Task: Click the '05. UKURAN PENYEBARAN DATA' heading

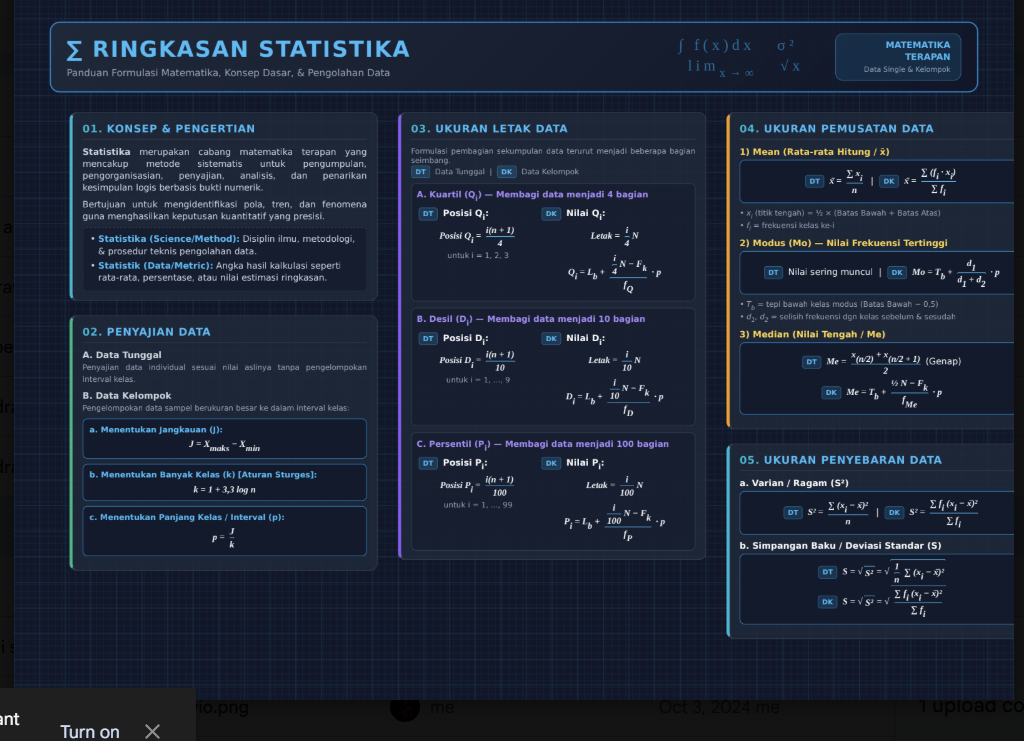Action: pos(840,460)
